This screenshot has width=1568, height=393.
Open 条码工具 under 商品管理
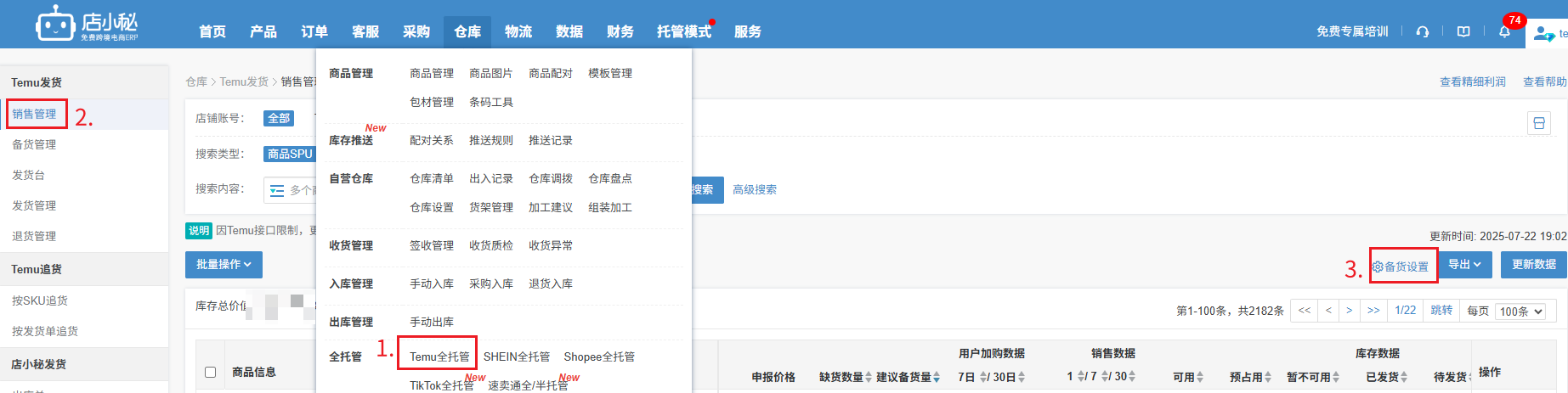tap(491, 102)
